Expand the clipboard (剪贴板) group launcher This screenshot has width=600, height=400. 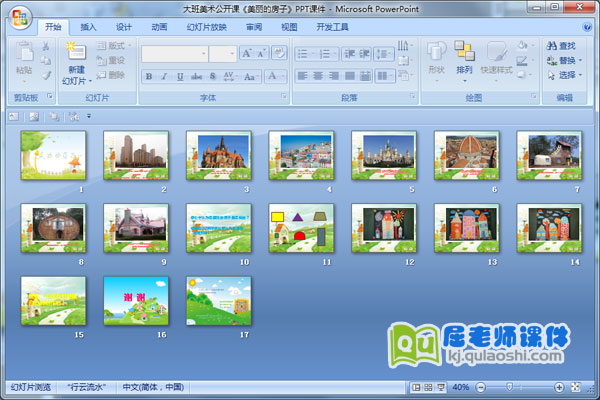tap(49, 98)
